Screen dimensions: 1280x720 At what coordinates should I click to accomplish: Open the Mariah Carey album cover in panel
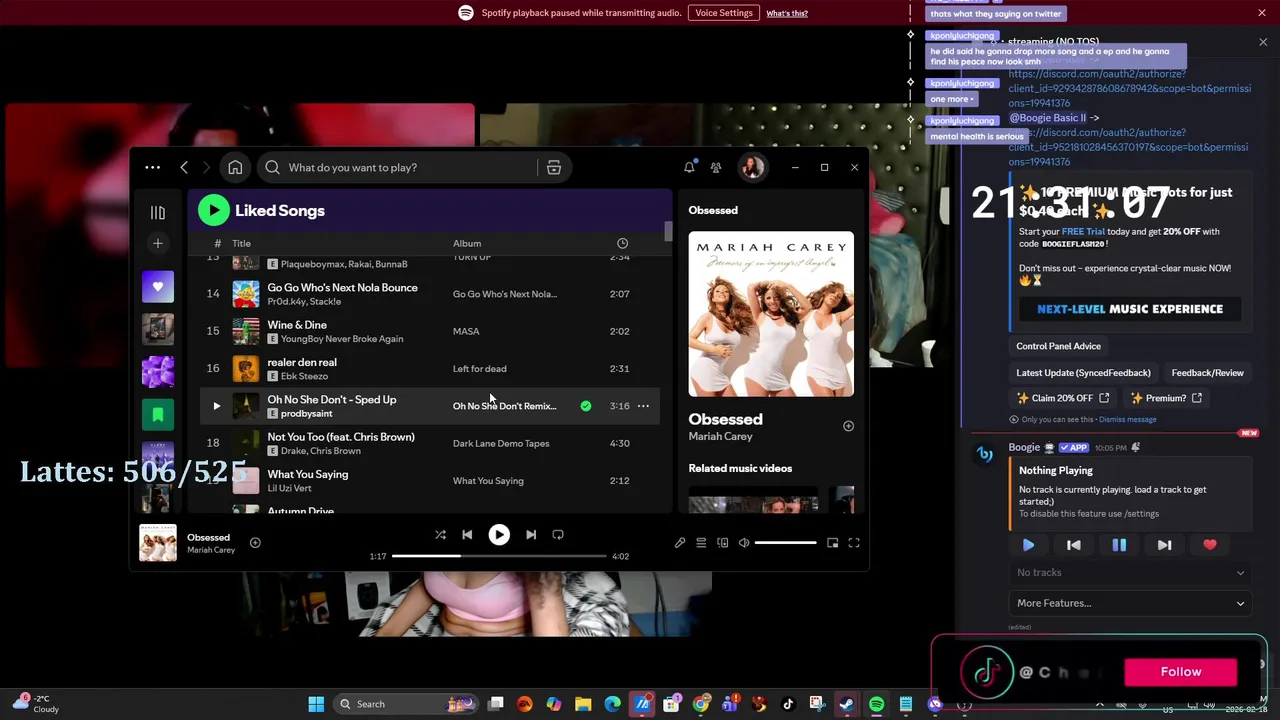[x=771, y=314]
